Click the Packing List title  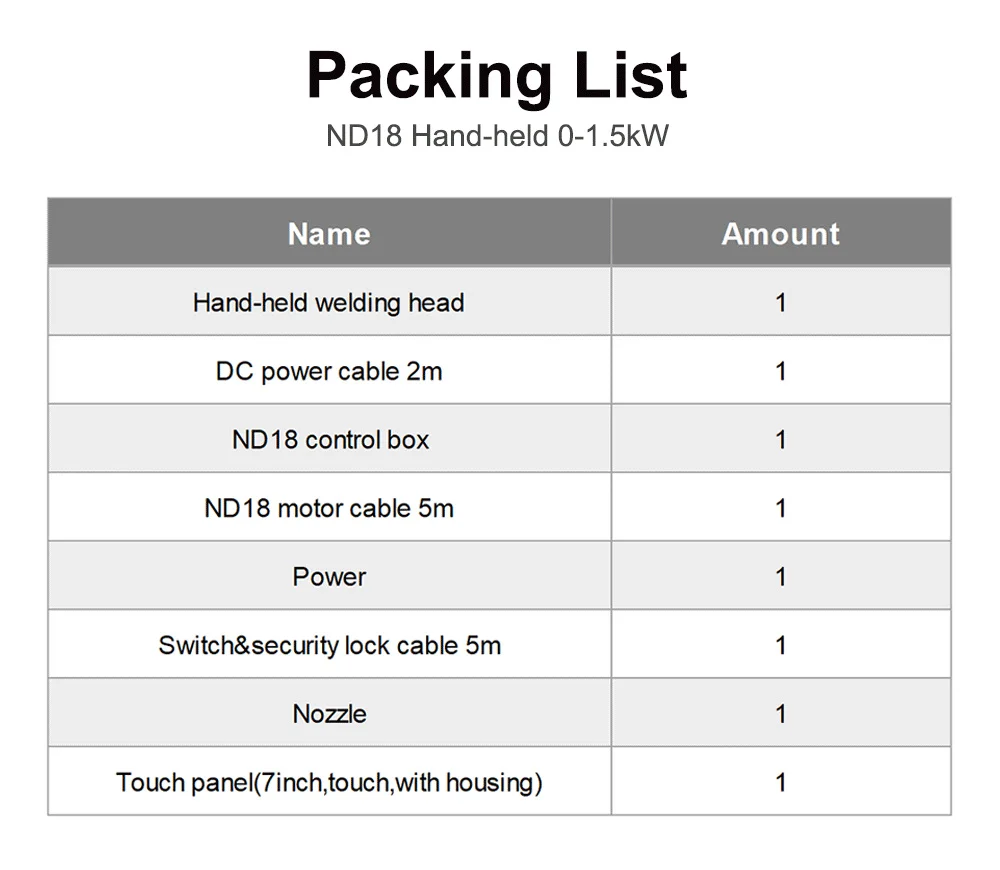point(497,74)
